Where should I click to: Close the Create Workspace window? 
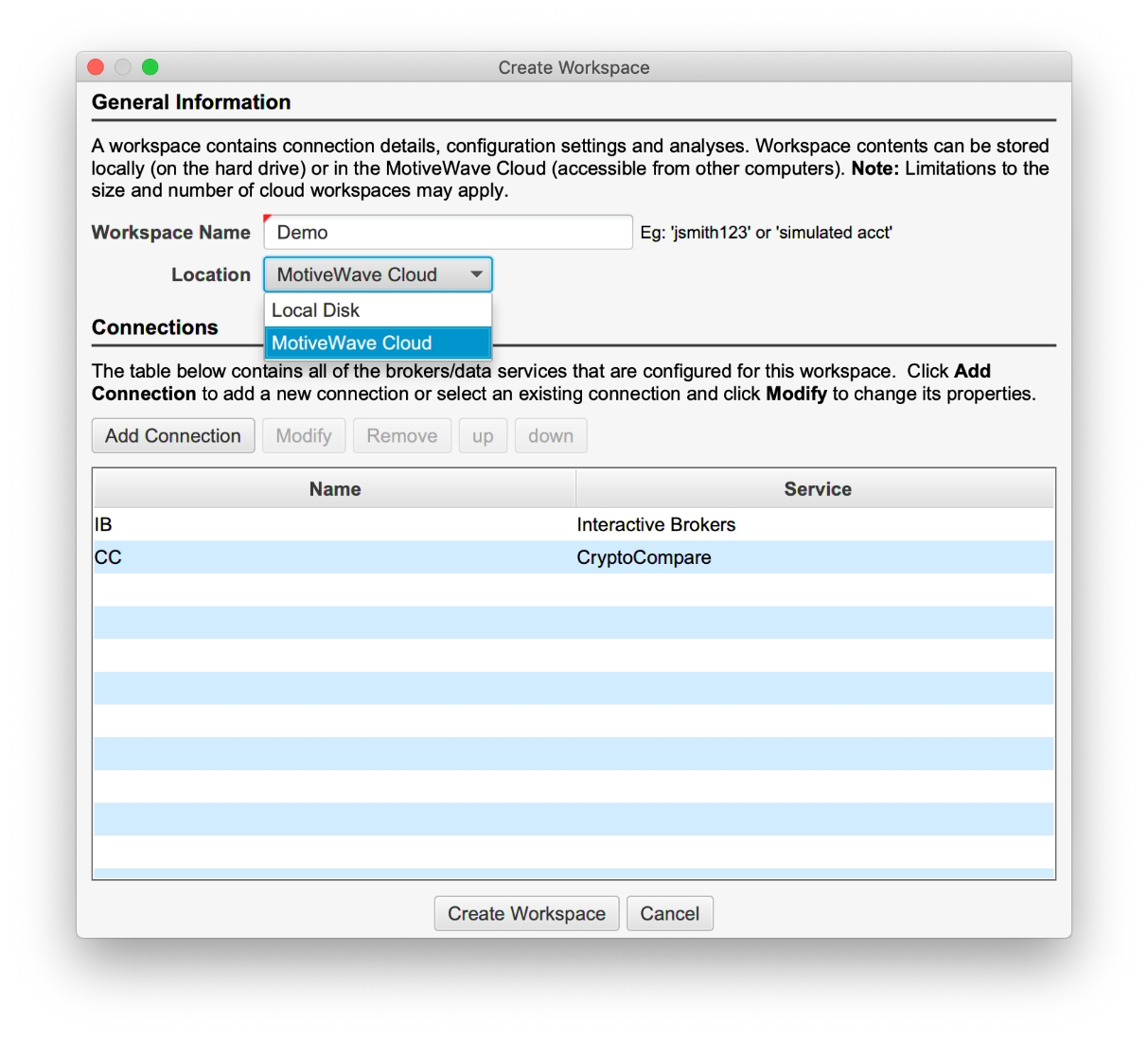[96, 67]
